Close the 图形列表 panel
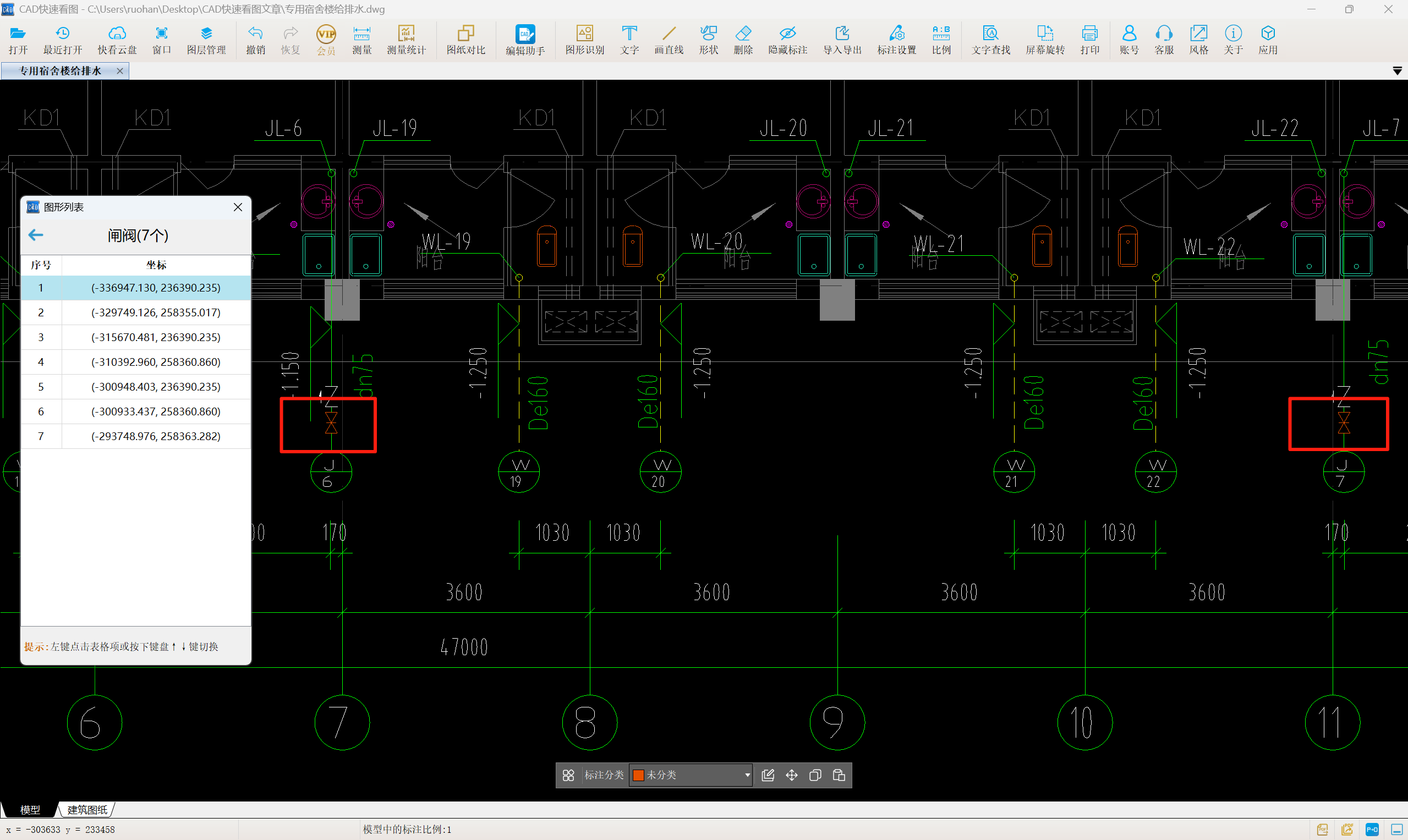Screen dimensions: 1408x840 click(x=238, y=207)
